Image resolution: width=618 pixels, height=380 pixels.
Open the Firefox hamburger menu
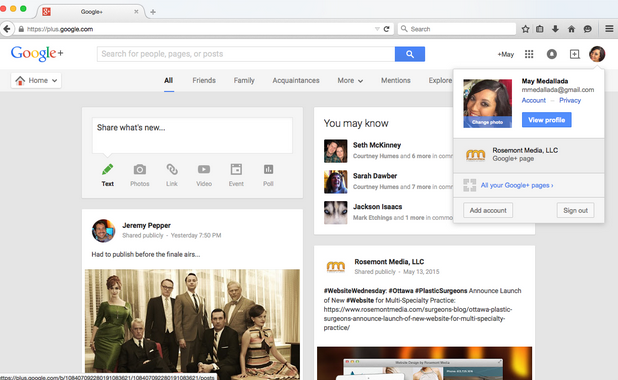609,29
